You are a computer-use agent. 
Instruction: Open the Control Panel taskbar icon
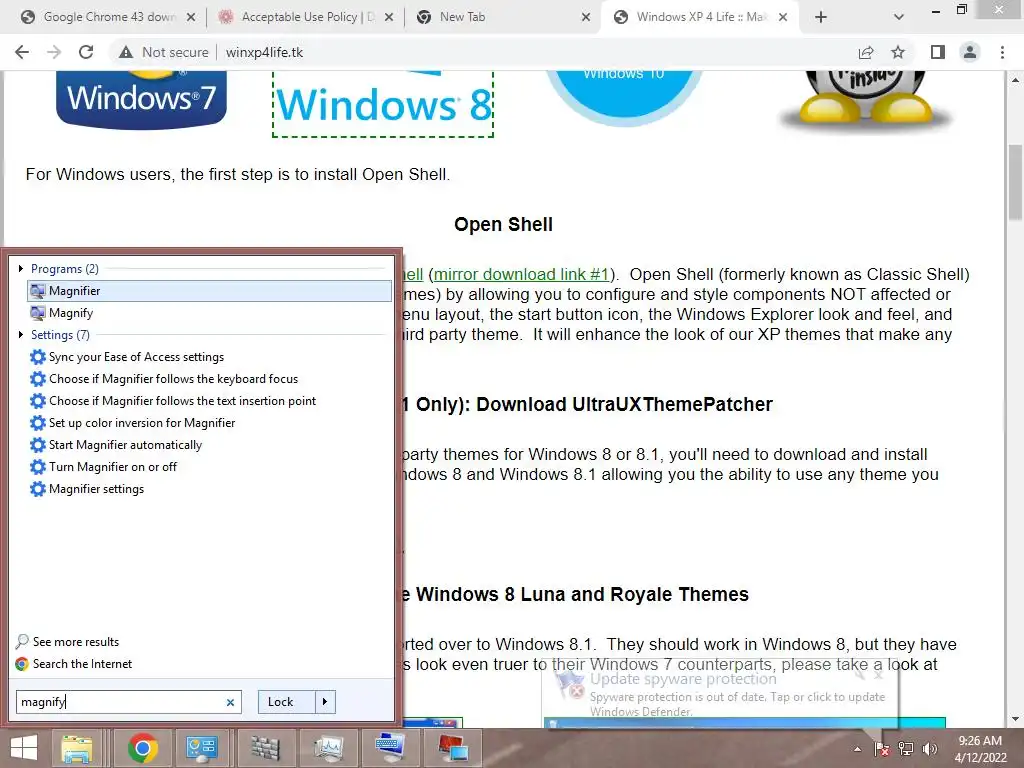tap(202, 748)
